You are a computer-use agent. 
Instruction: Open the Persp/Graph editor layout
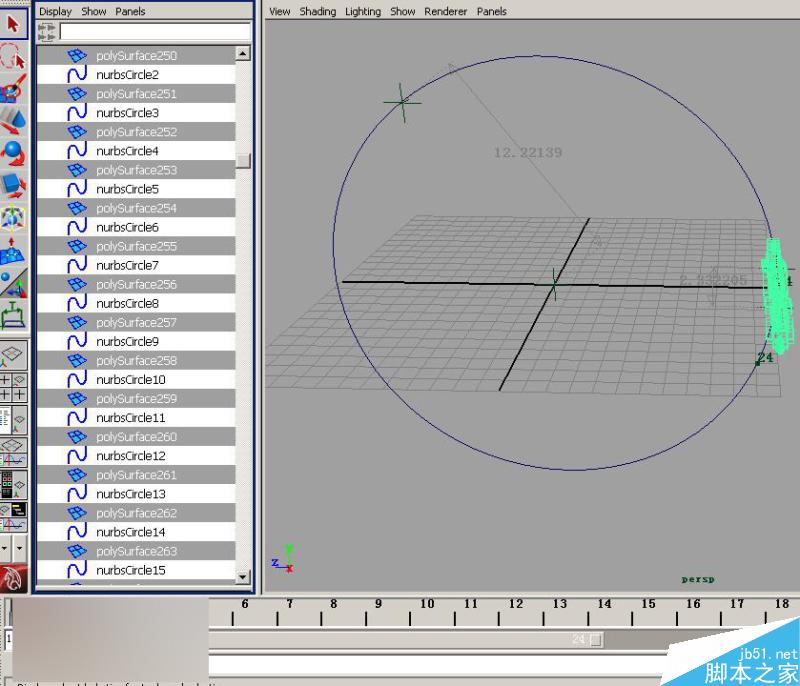click(x=13, y=452)
